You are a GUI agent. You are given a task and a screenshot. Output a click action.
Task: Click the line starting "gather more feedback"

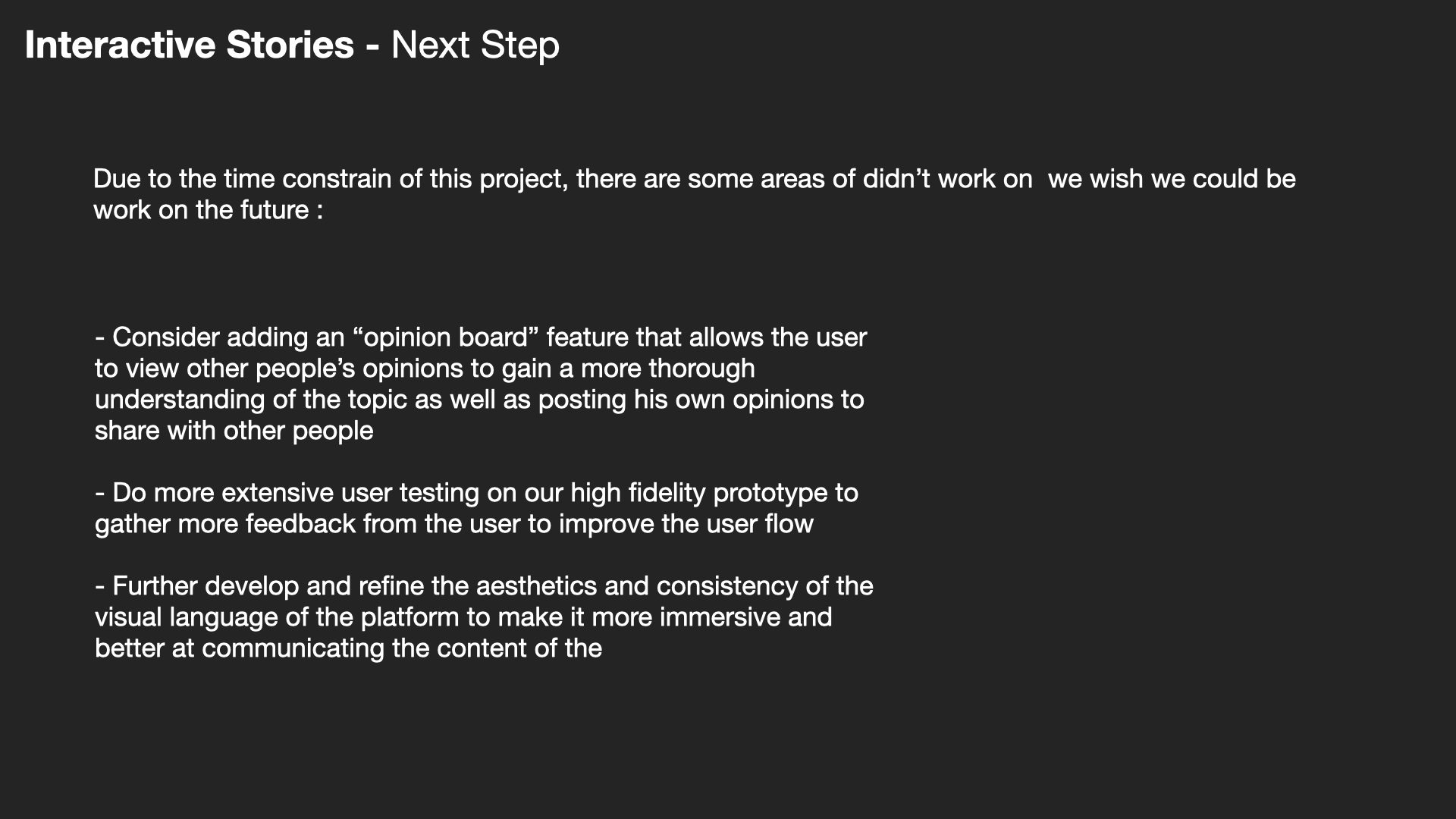[453, 524]
